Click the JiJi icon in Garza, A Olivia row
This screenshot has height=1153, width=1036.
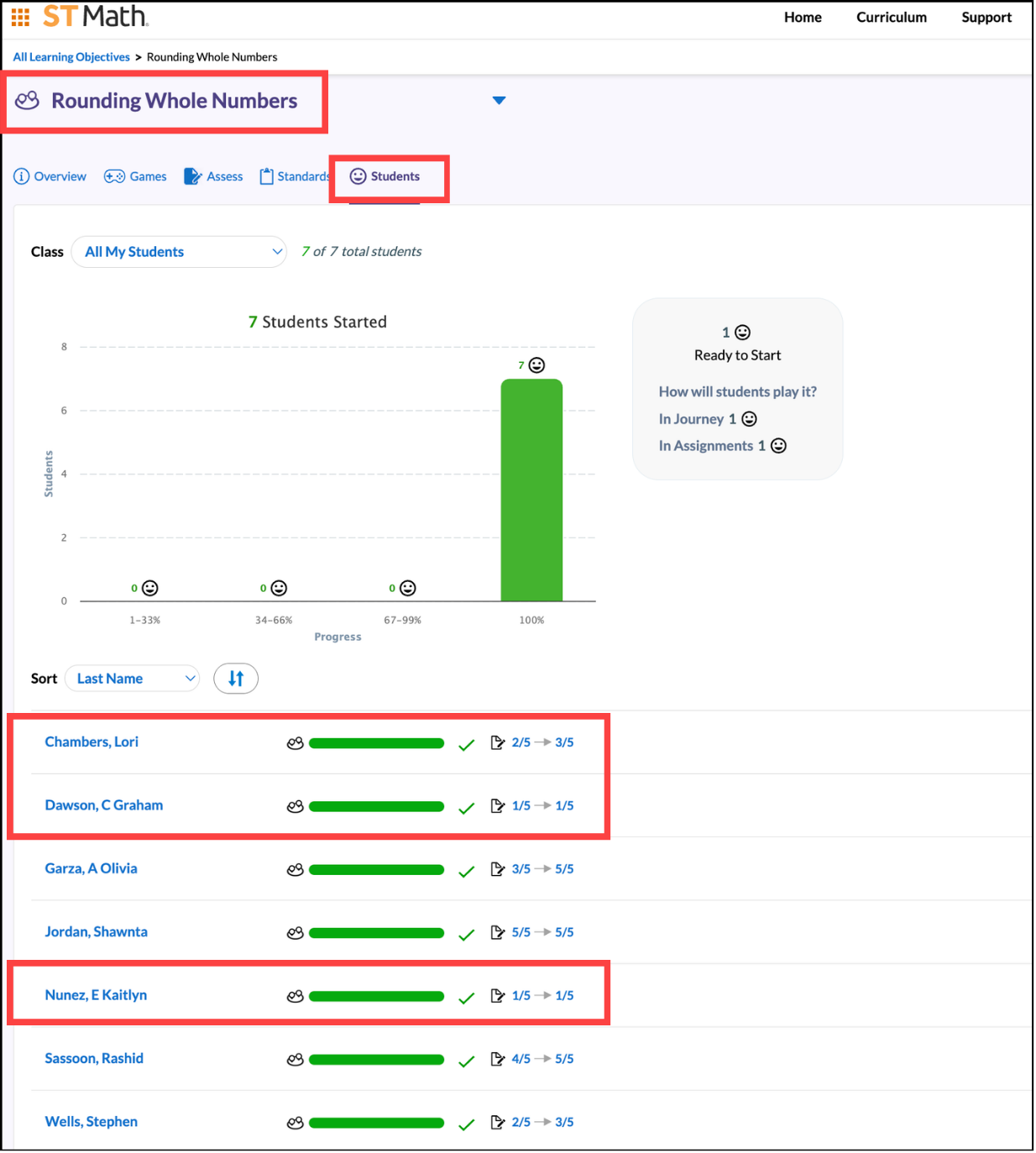pyautogui.click(x=295, y=870)
